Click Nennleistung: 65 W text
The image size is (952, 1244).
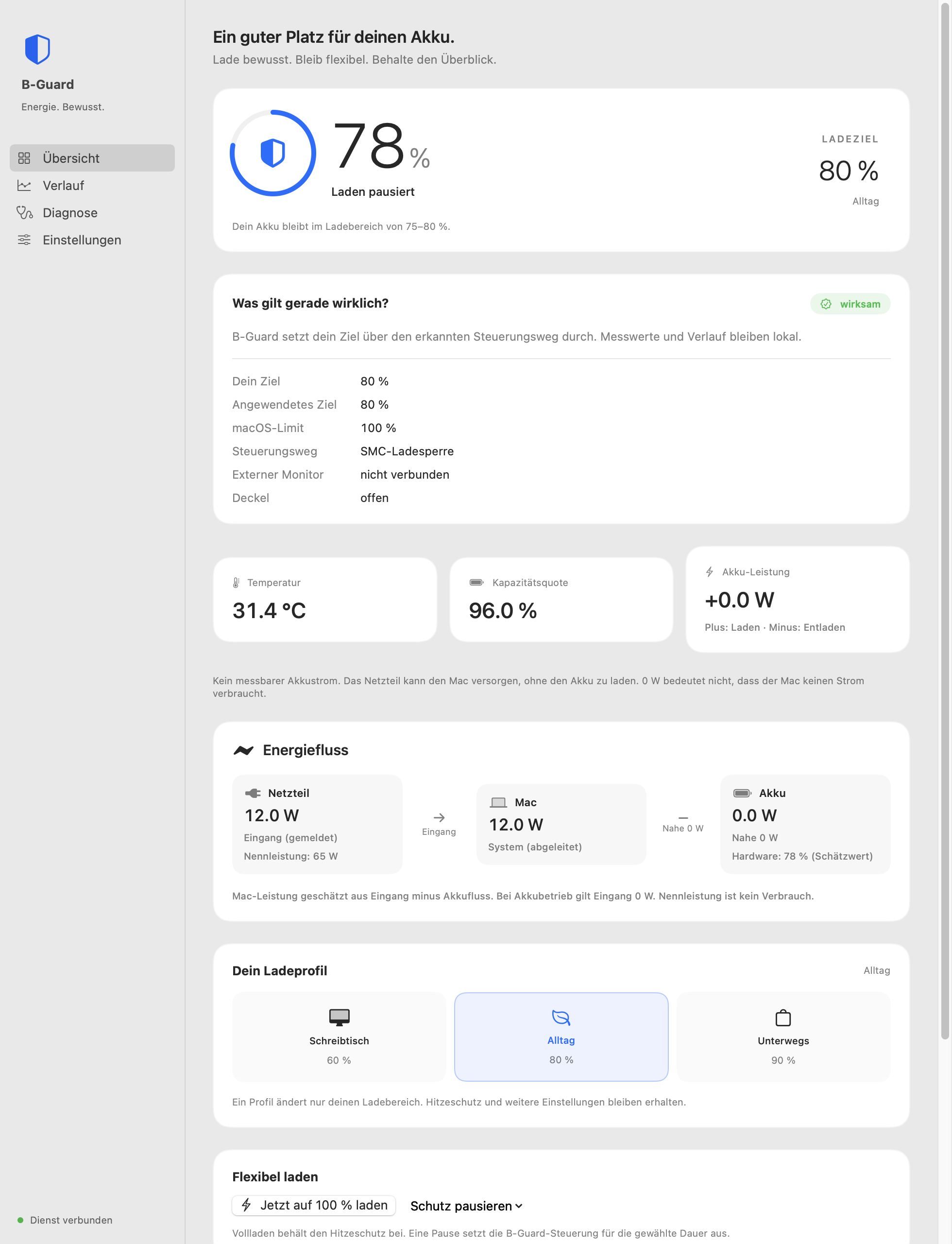tap(290, 856)
